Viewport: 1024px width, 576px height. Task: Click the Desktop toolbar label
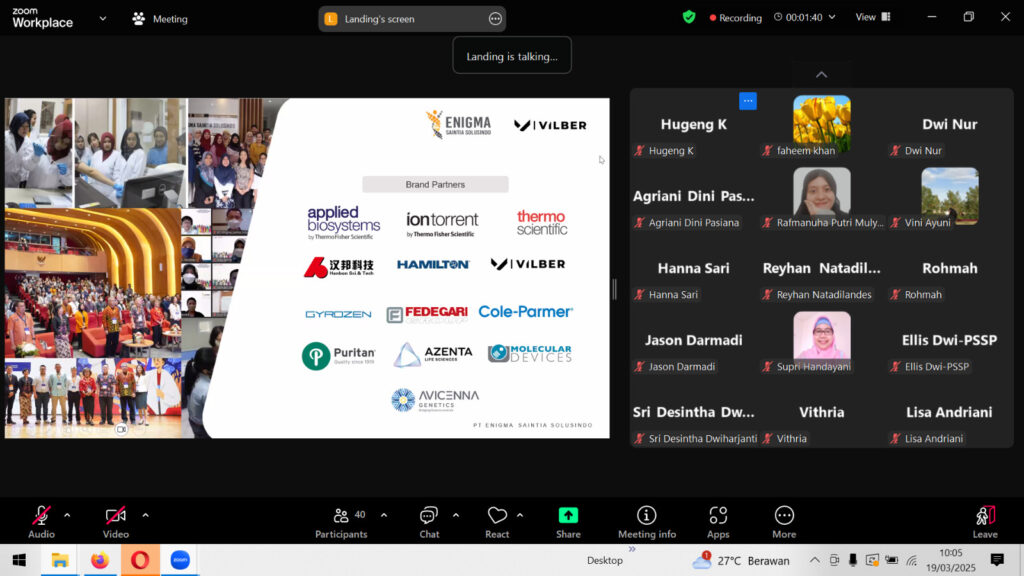pos(605,560)
